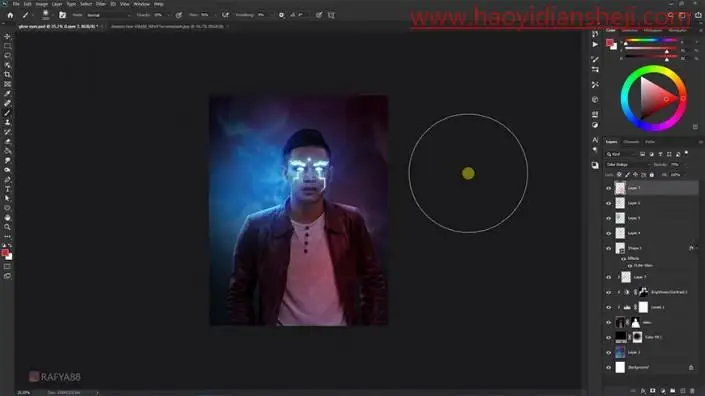Click the foreground color swatch in the toolbox
Viewport: 705px width, 396px height.
tap(5, 253)
